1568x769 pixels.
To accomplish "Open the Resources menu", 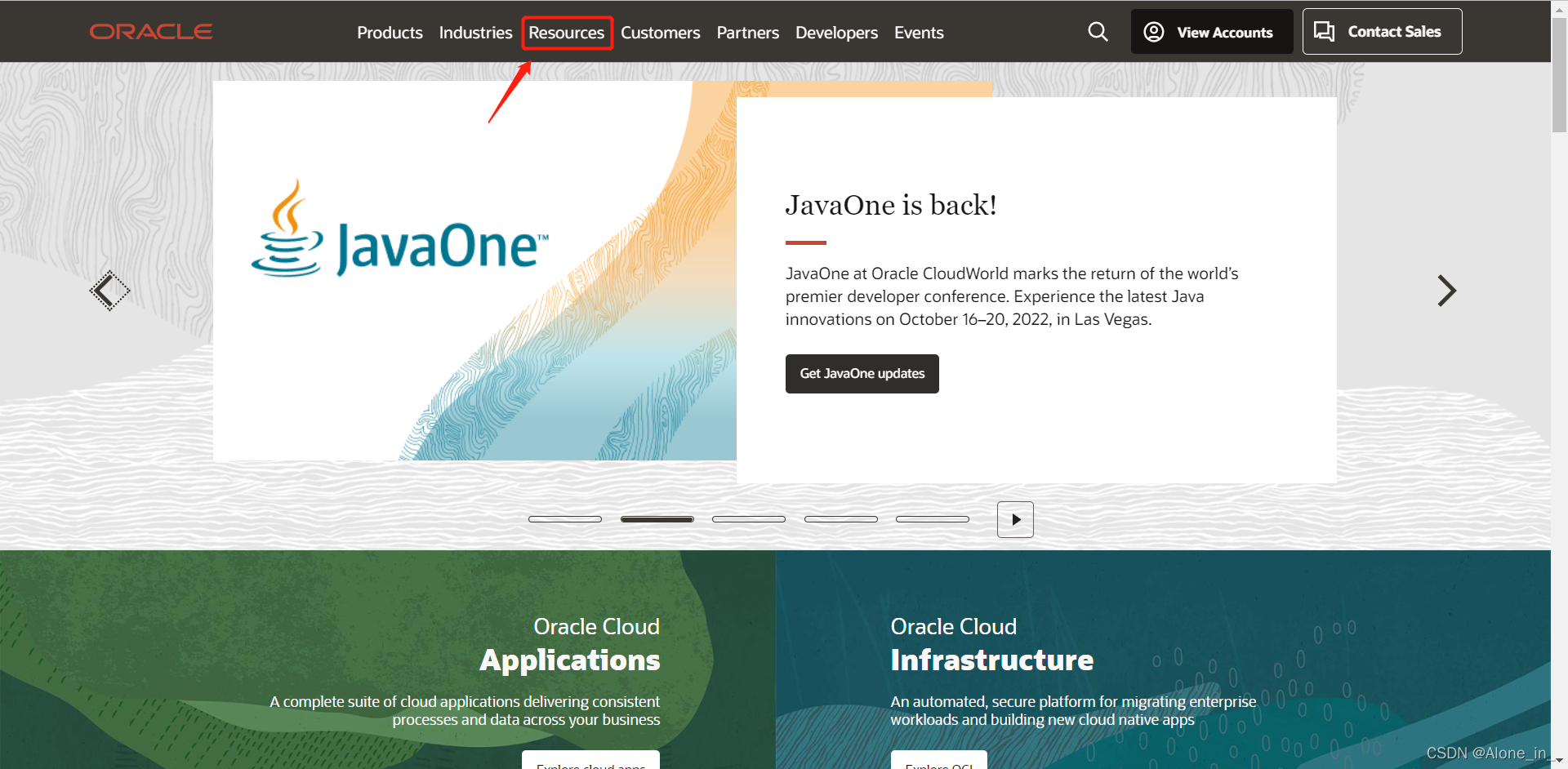I will [566, 33].
